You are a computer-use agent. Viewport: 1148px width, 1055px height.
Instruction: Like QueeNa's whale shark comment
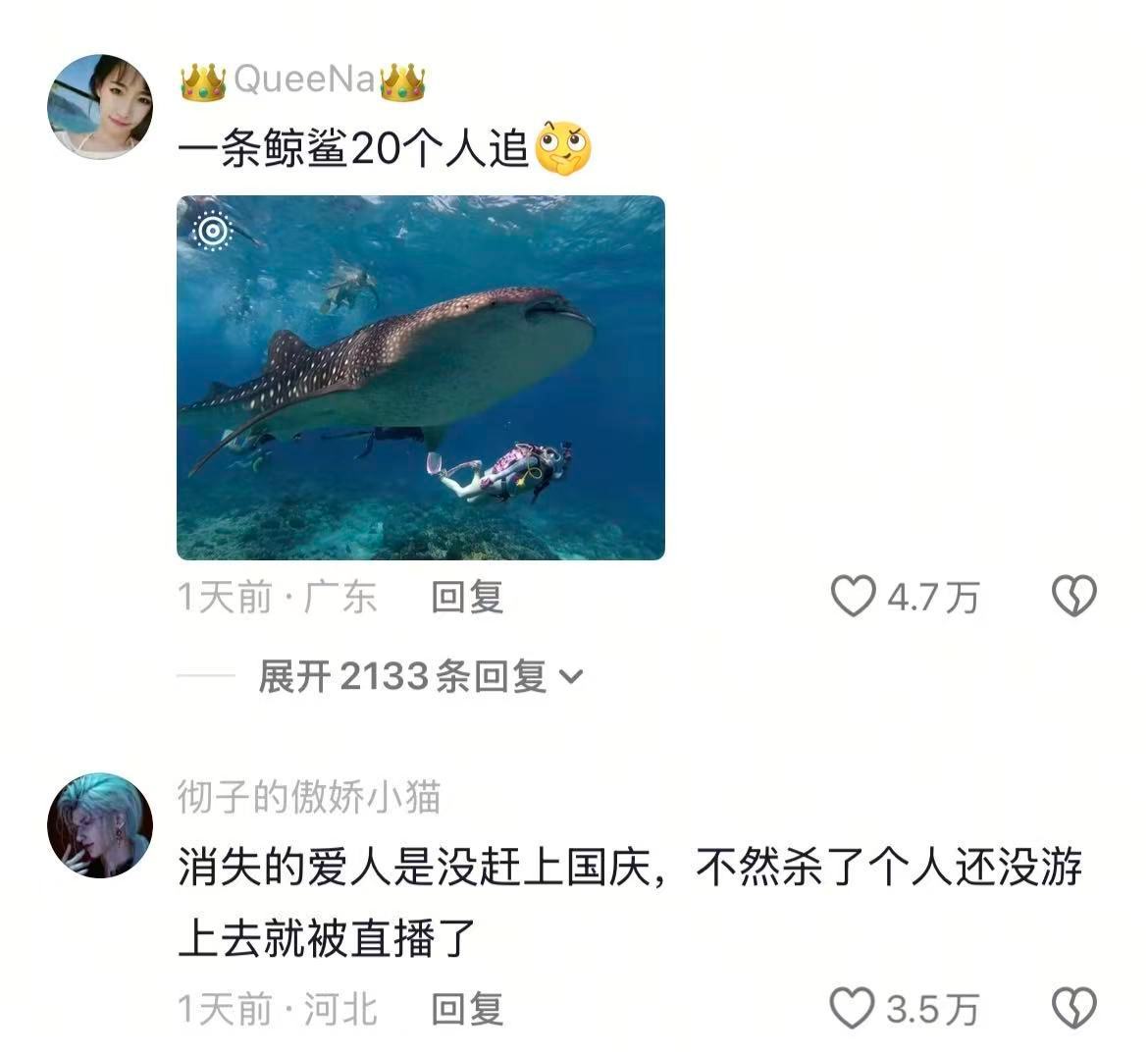(x=853, y=596)
